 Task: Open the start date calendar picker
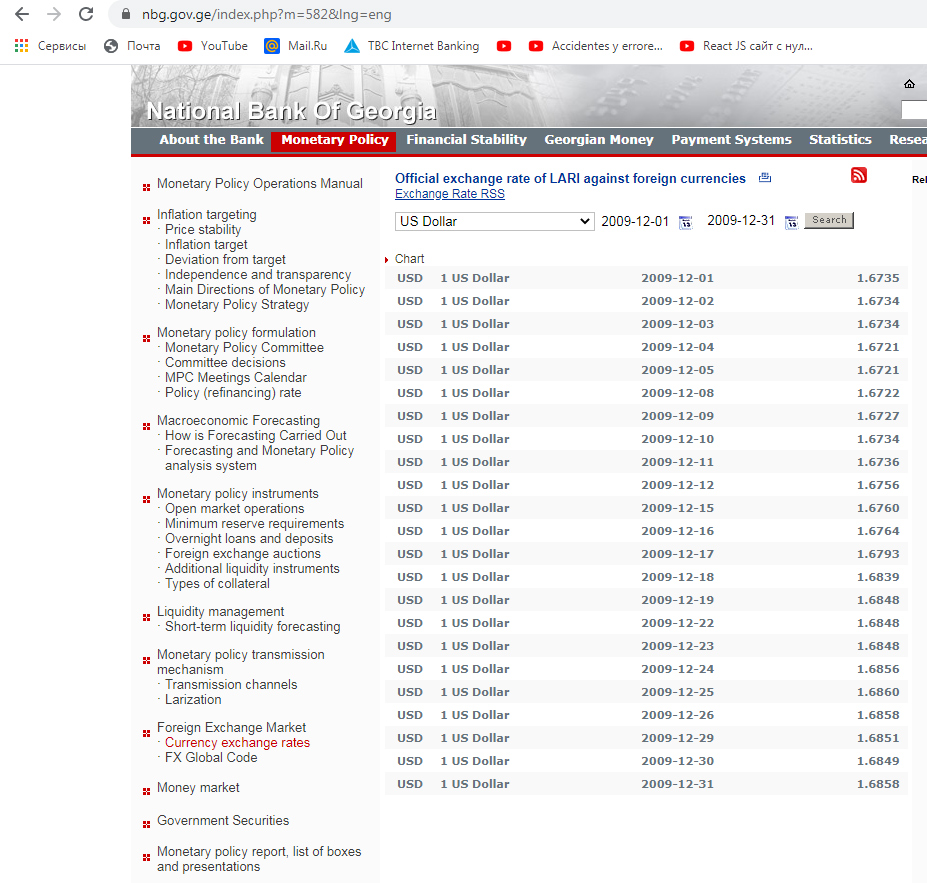click(x=685, y=222)
